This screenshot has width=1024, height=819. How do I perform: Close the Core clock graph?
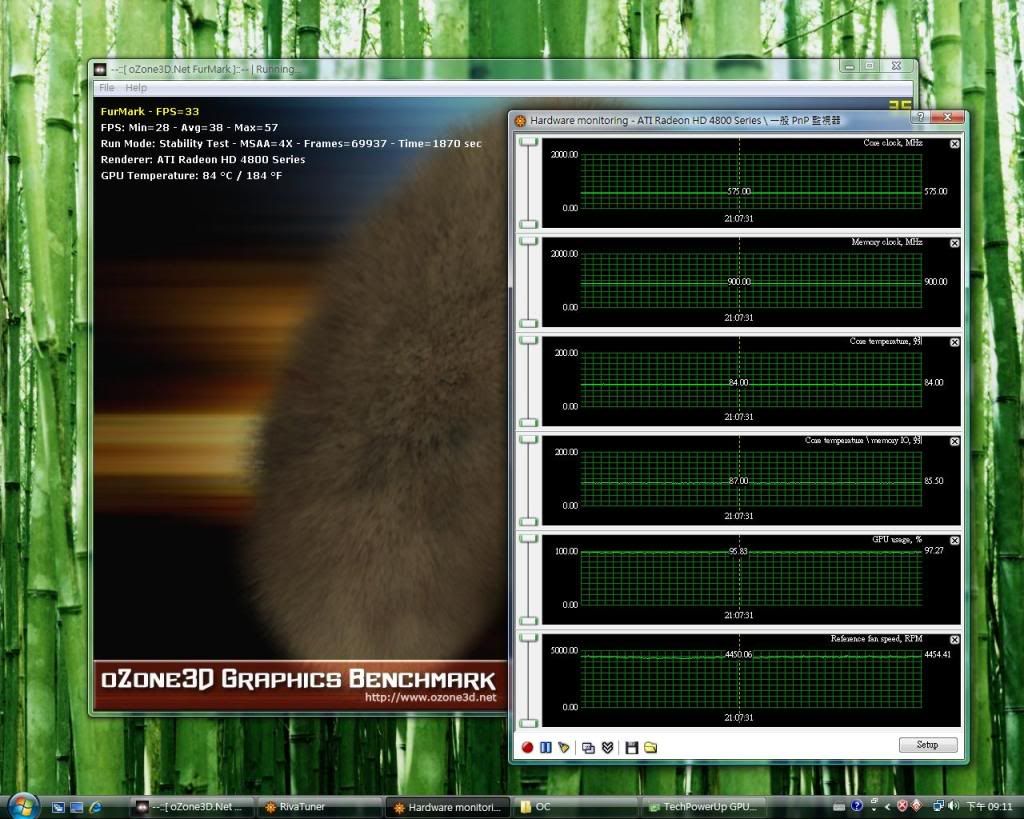point(955,144)
